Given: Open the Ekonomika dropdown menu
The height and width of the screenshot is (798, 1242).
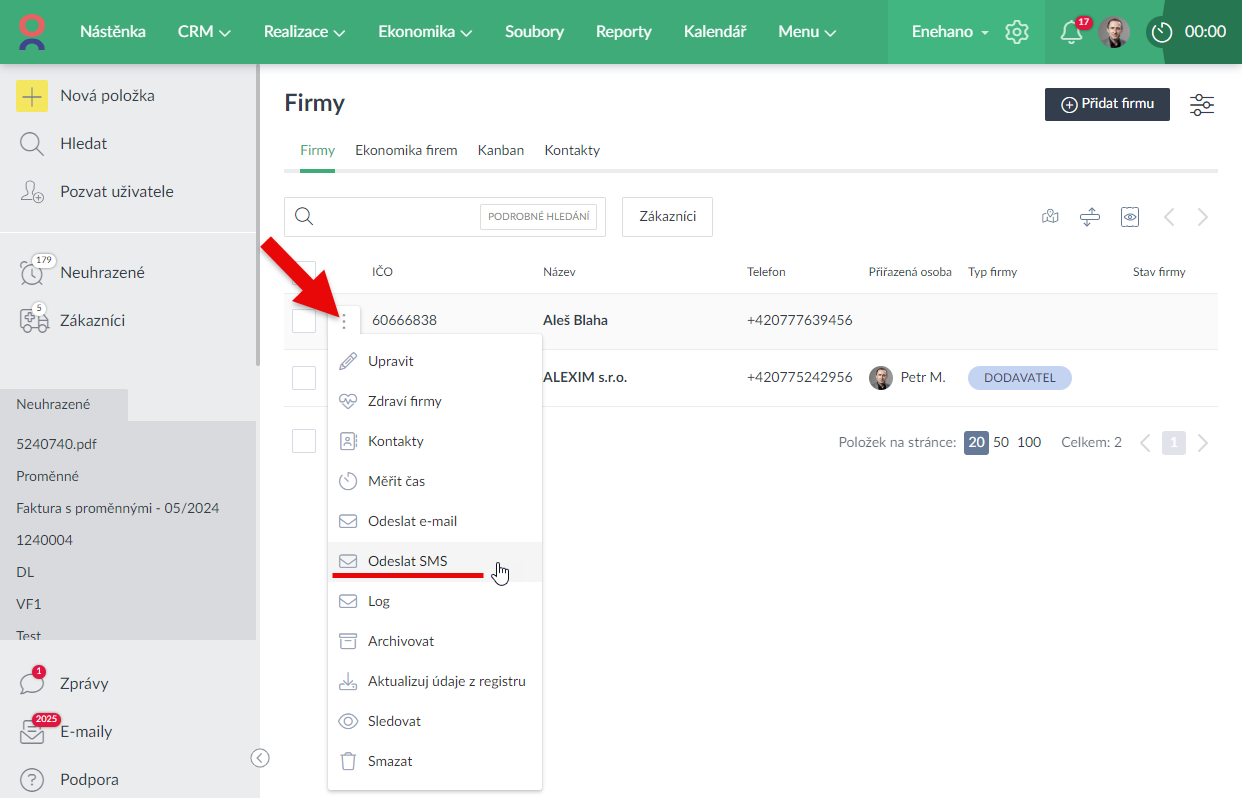Looking at the screenshot, I should click(x=425, y=32).
